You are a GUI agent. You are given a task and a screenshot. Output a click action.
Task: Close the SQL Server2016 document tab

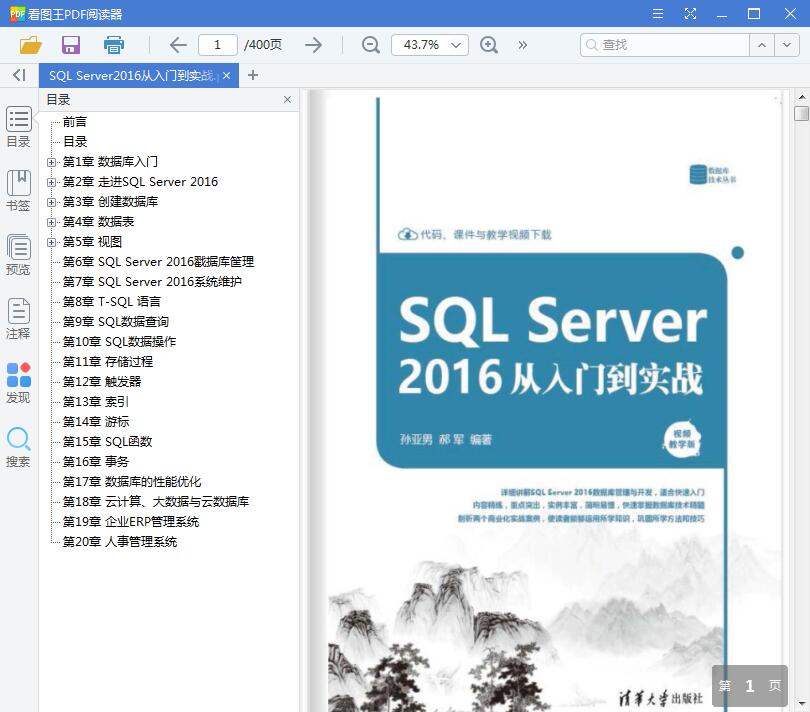226,75
